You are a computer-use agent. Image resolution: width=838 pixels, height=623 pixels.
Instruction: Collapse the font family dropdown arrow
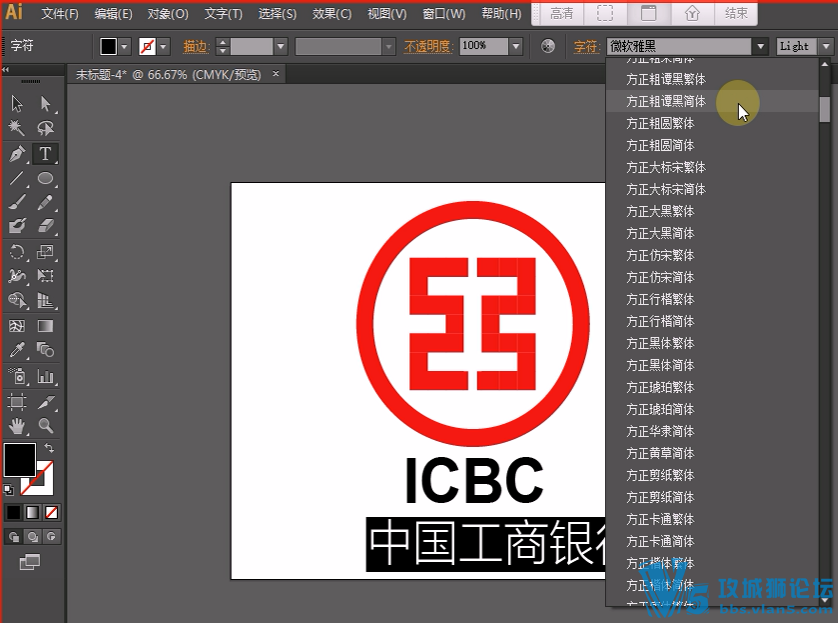tap(760, 47)
